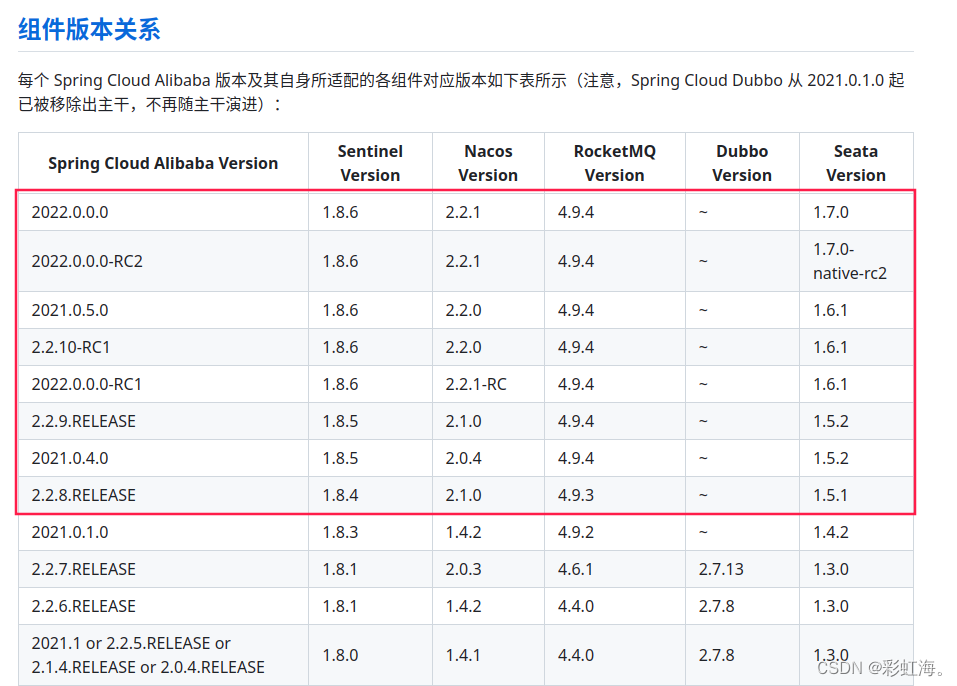Click the RocketMQ Version column header
Viewport: 957px width, 686px height.
[614, 163]
